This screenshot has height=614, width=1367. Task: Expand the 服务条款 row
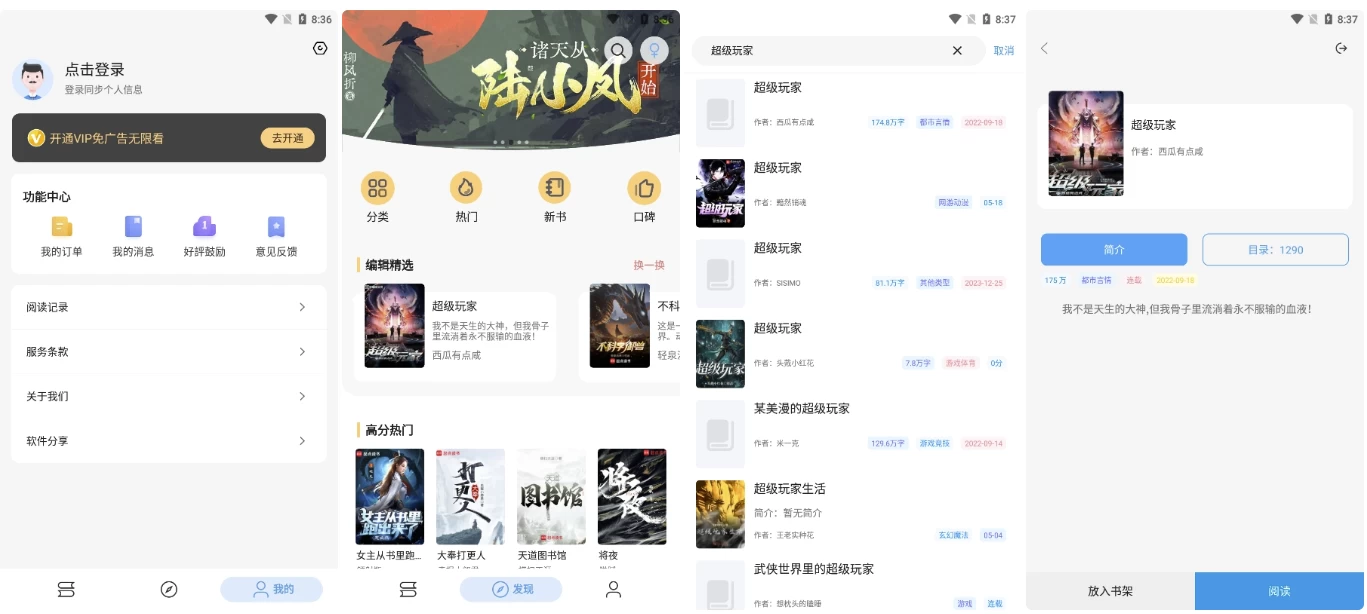pos(168,352)
